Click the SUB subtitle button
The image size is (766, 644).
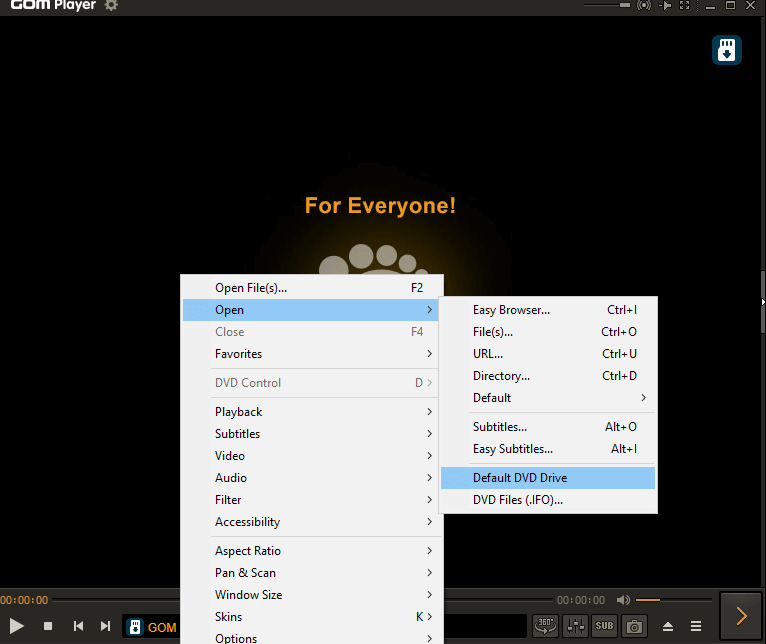coord(604,626)
